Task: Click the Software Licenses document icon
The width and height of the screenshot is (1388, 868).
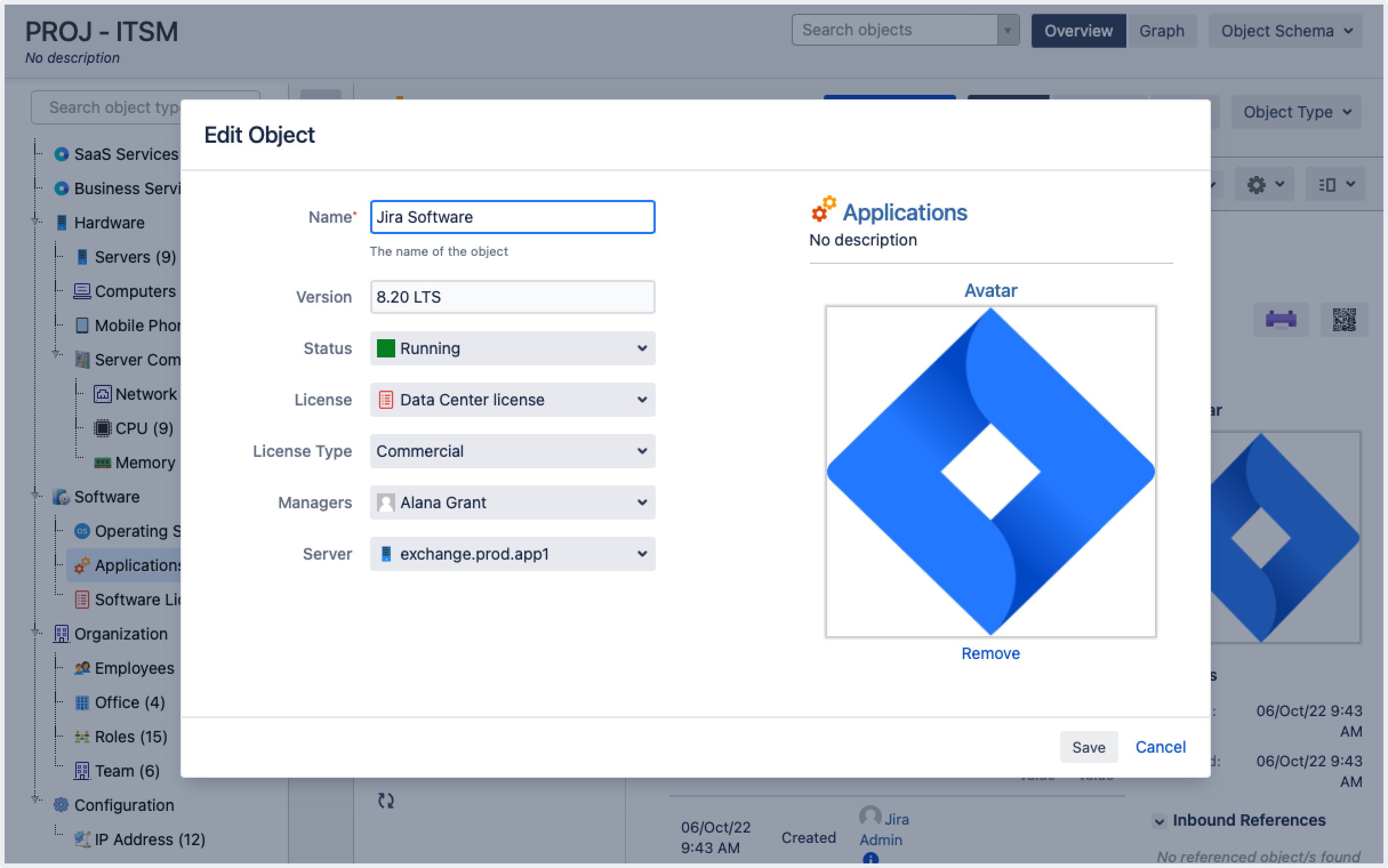Action: [x=82, y=600]
